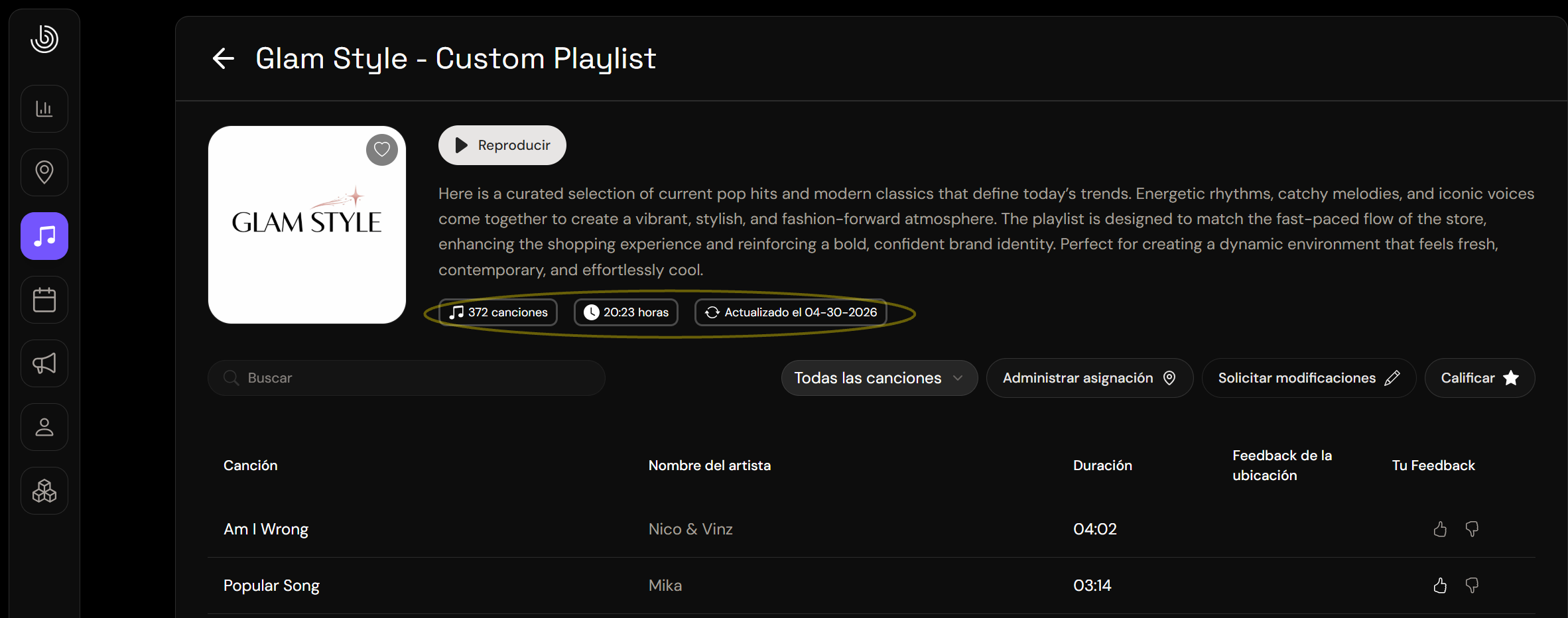Click Solicitar modificaciones button
Screen dimensions: 1568x618
click(1309, 378)
